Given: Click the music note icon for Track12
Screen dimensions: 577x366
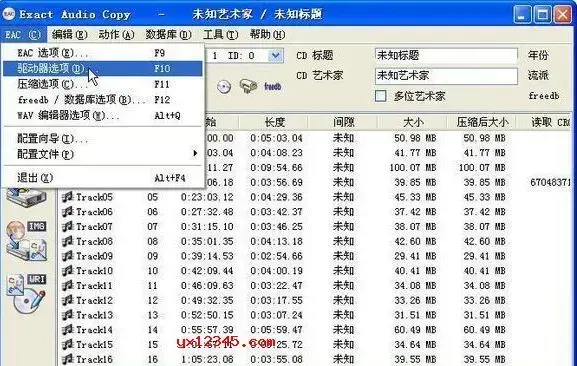Looking at the screenshot, I should [x=67, y=300].
